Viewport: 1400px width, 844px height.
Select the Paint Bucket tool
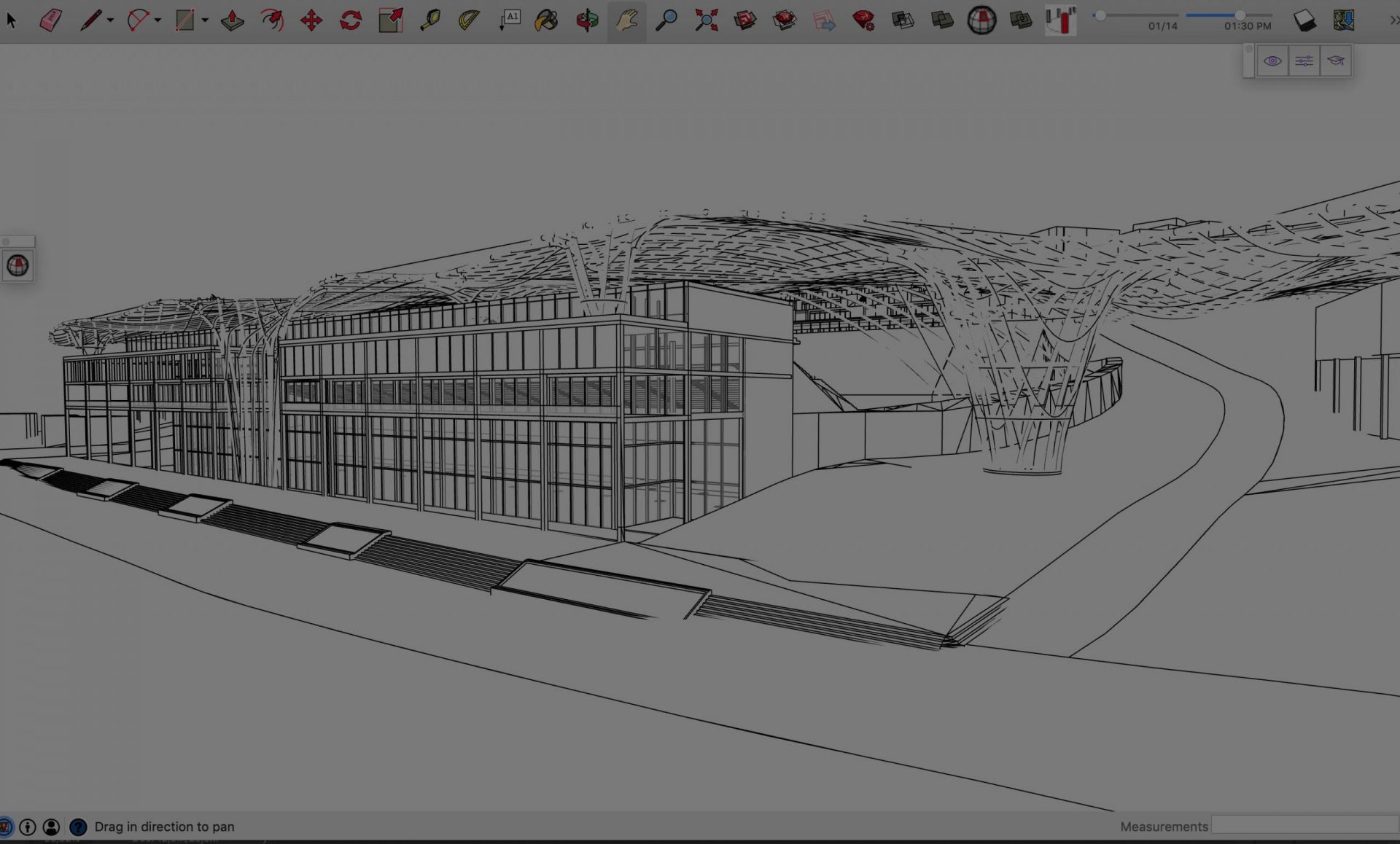click(546, 20)
